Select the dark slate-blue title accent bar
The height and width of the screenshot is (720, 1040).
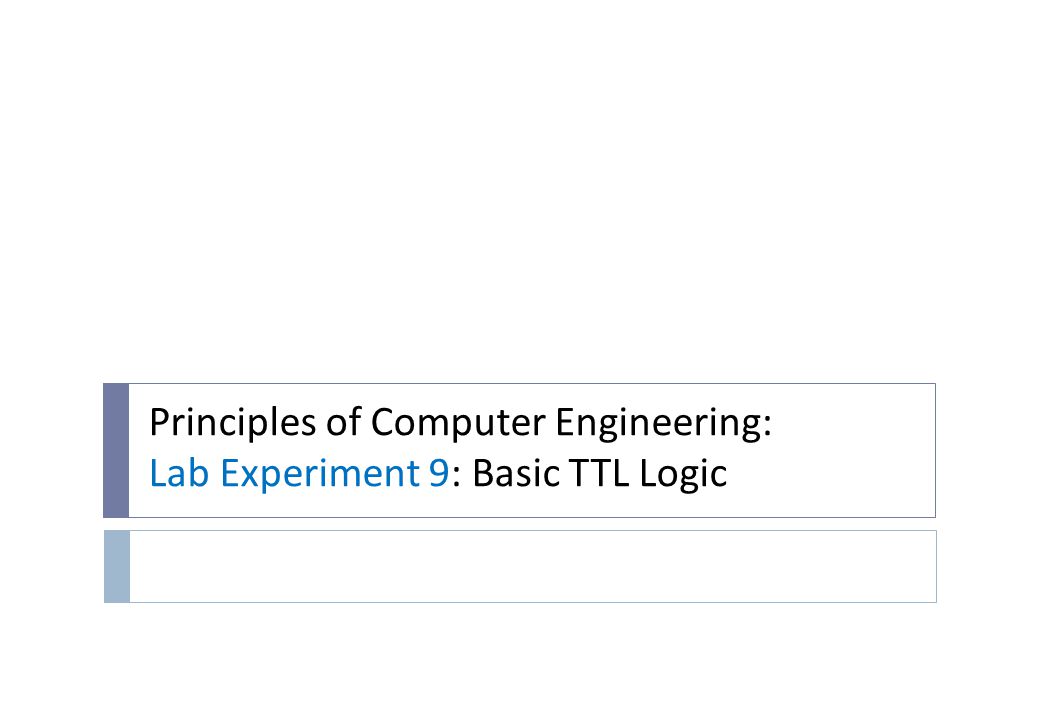coord(116,450)
